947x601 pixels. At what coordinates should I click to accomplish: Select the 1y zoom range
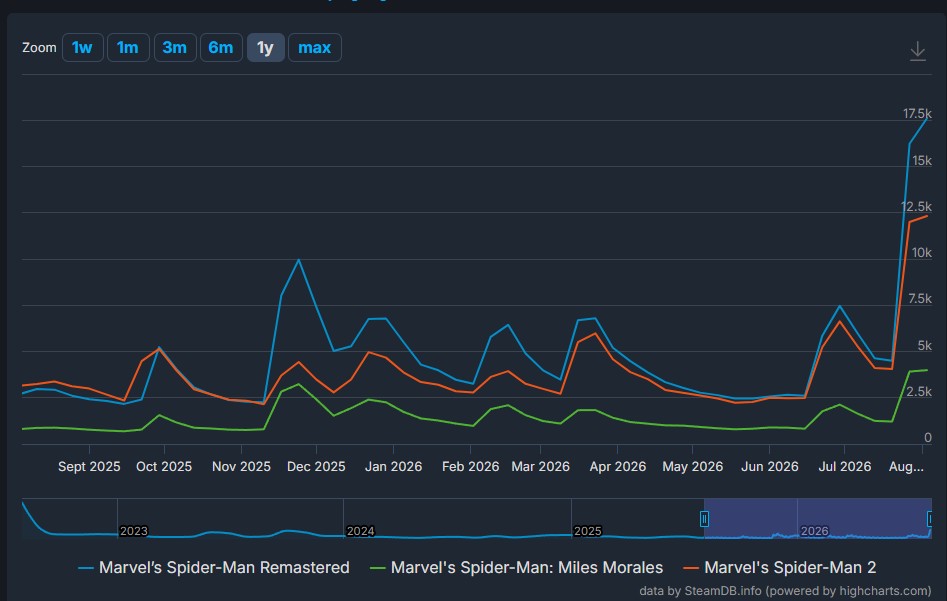tap(266, 48)
